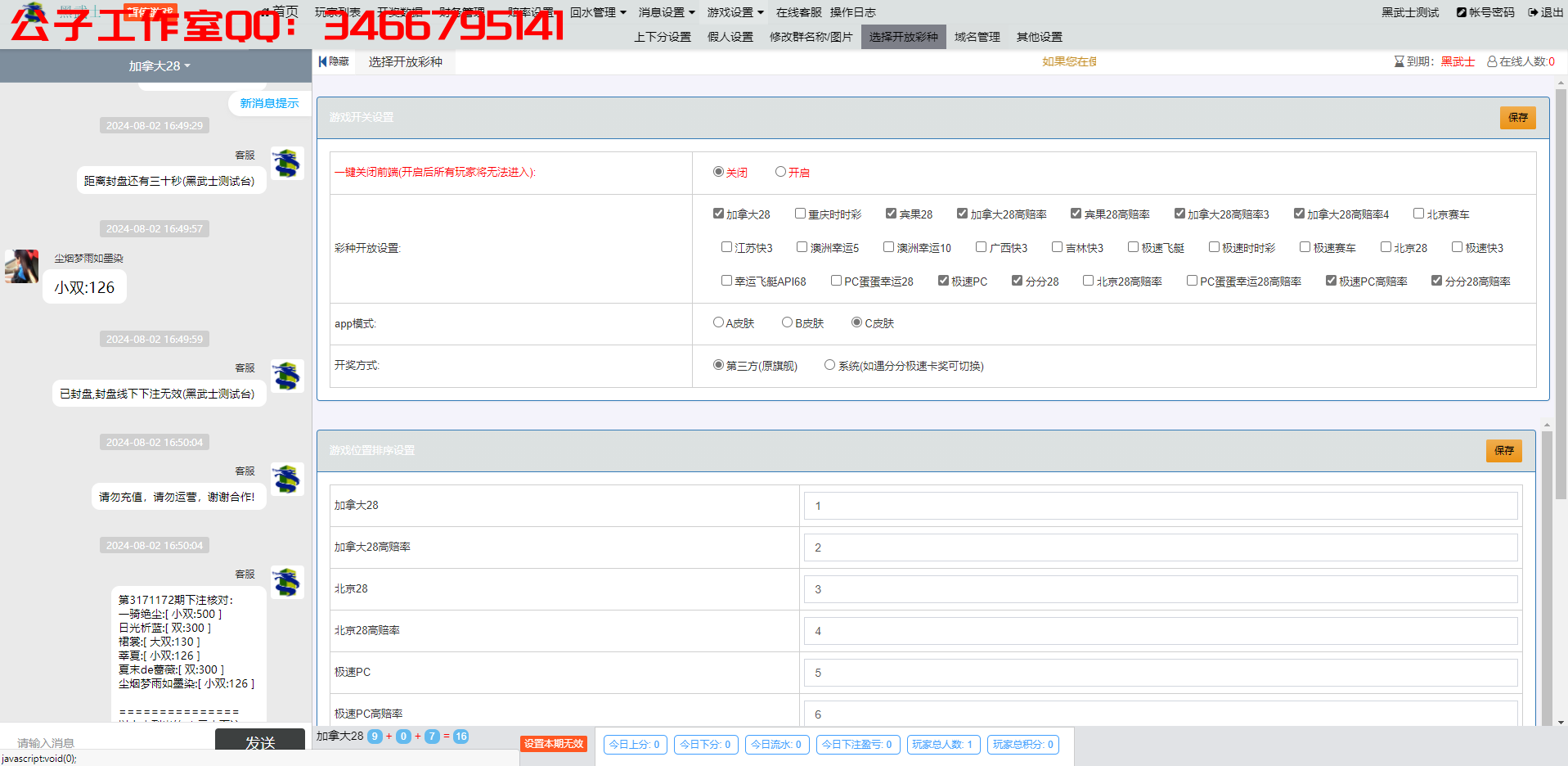This screenshot has height=766, width=1568.
Task: Select 系统 draw method radio
Action: coord(829,365)
